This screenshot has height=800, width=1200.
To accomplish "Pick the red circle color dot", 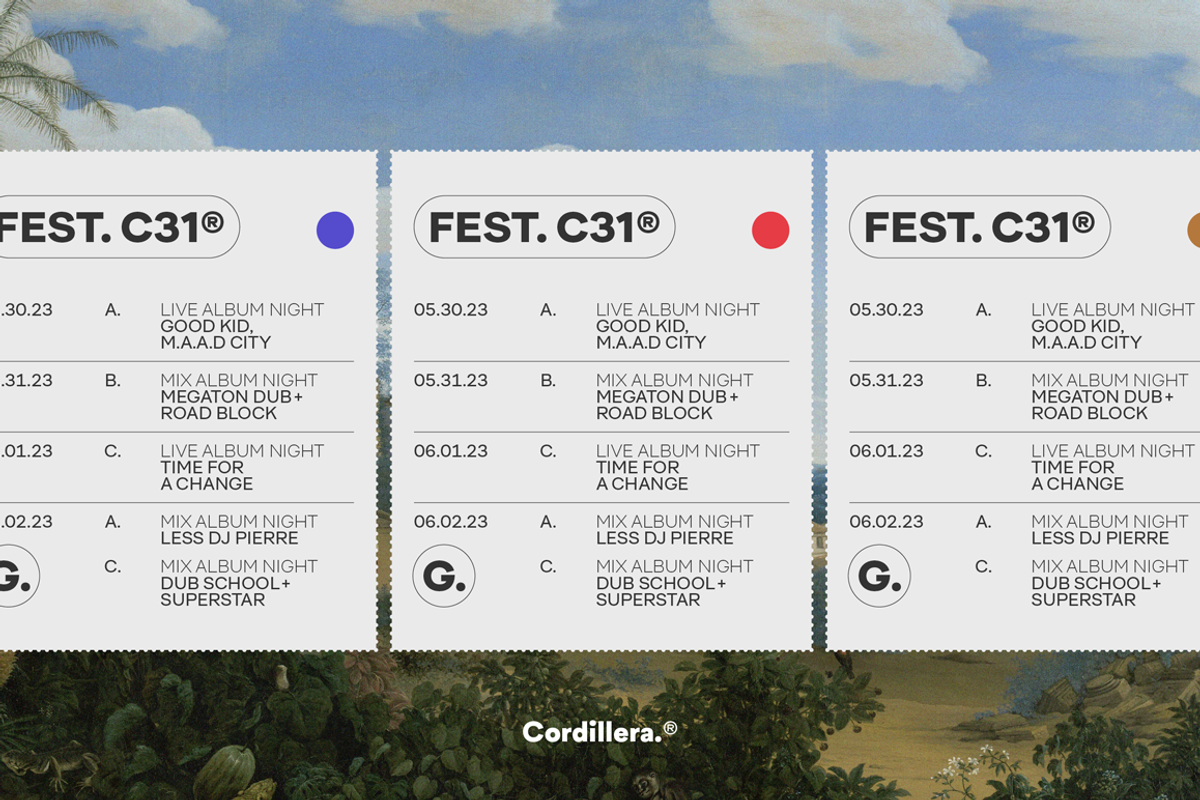I will point(770,230).
